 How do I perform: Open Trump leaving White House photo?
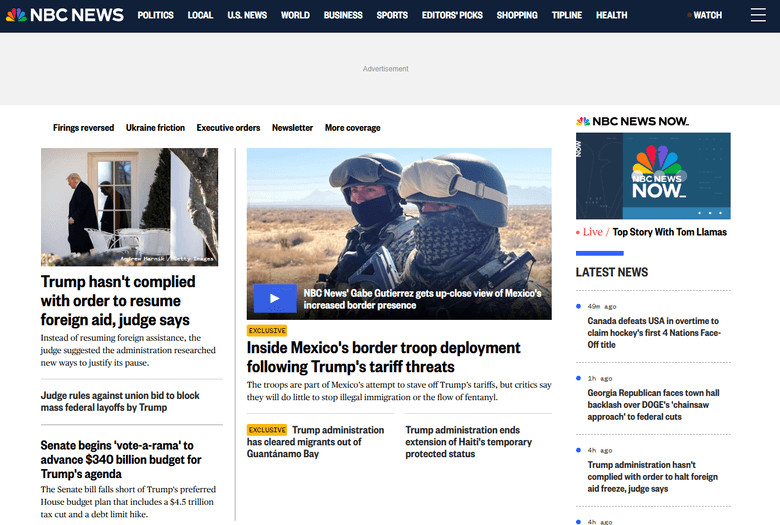tap(129, 207)
